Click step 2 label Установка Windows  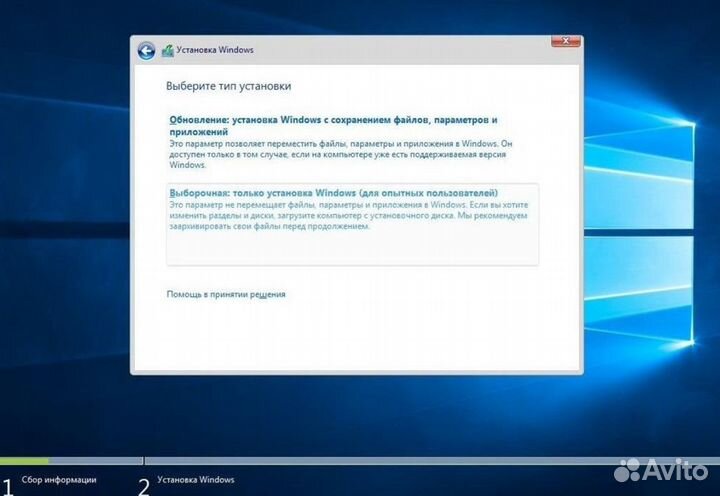[x=196, y=479]
